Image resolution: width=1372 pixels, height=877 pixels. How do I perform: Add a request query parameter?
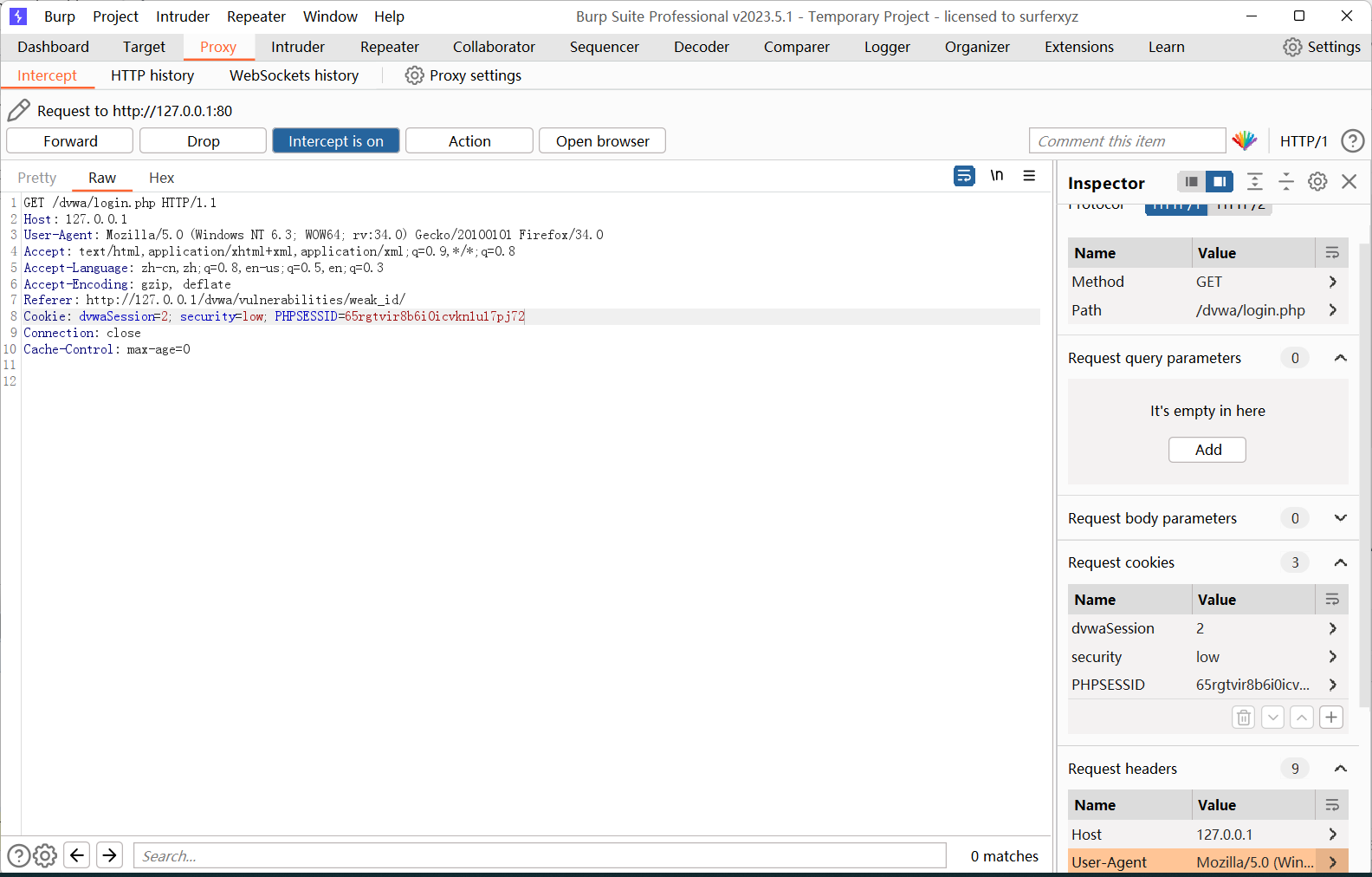coord(1207,450)
